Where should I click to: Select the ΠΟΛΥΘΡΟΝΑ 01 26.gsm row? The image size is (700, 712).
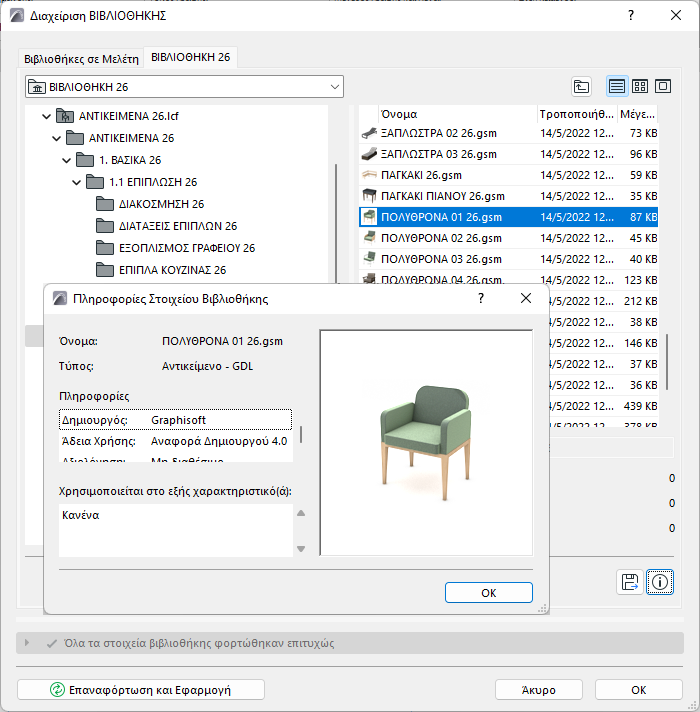(x=508, y=217)
